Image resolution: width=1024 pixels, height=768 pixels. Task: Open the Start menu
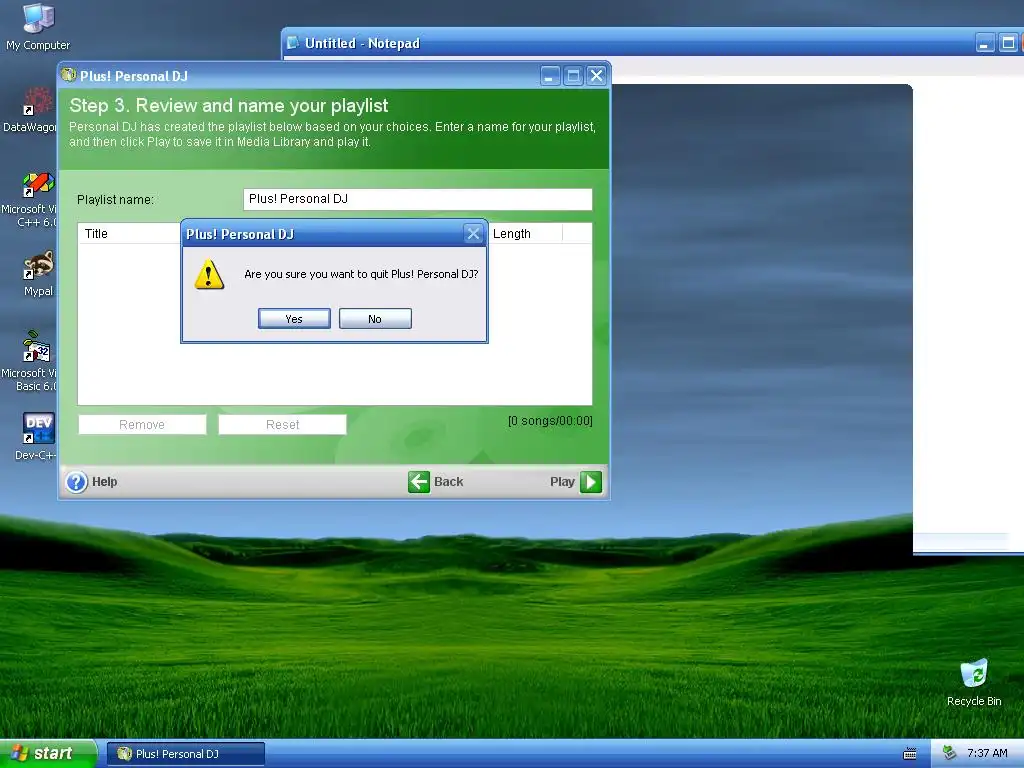(x=48, y=754)
